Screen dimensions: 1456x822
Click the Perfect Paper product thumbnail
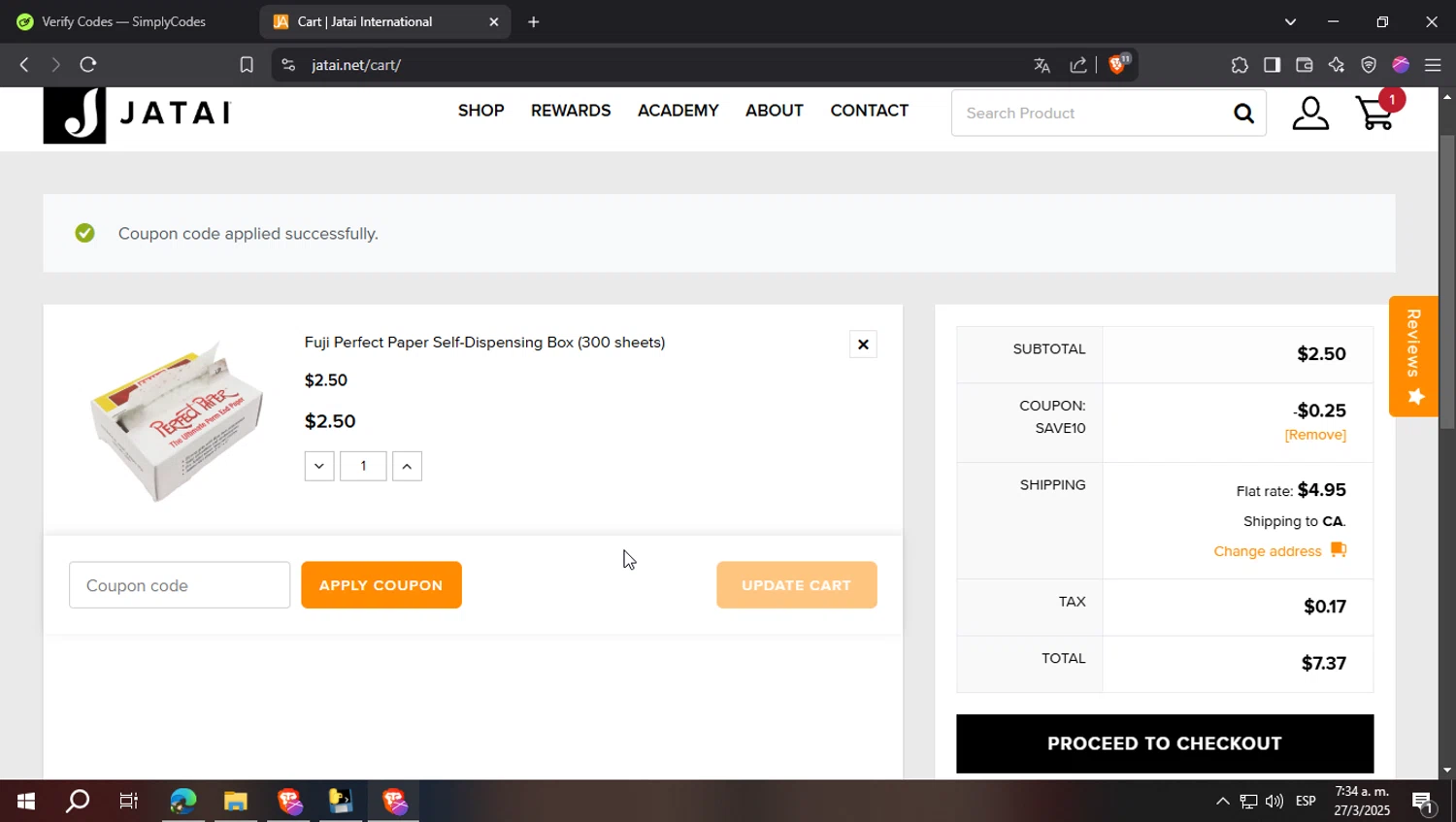176,420
